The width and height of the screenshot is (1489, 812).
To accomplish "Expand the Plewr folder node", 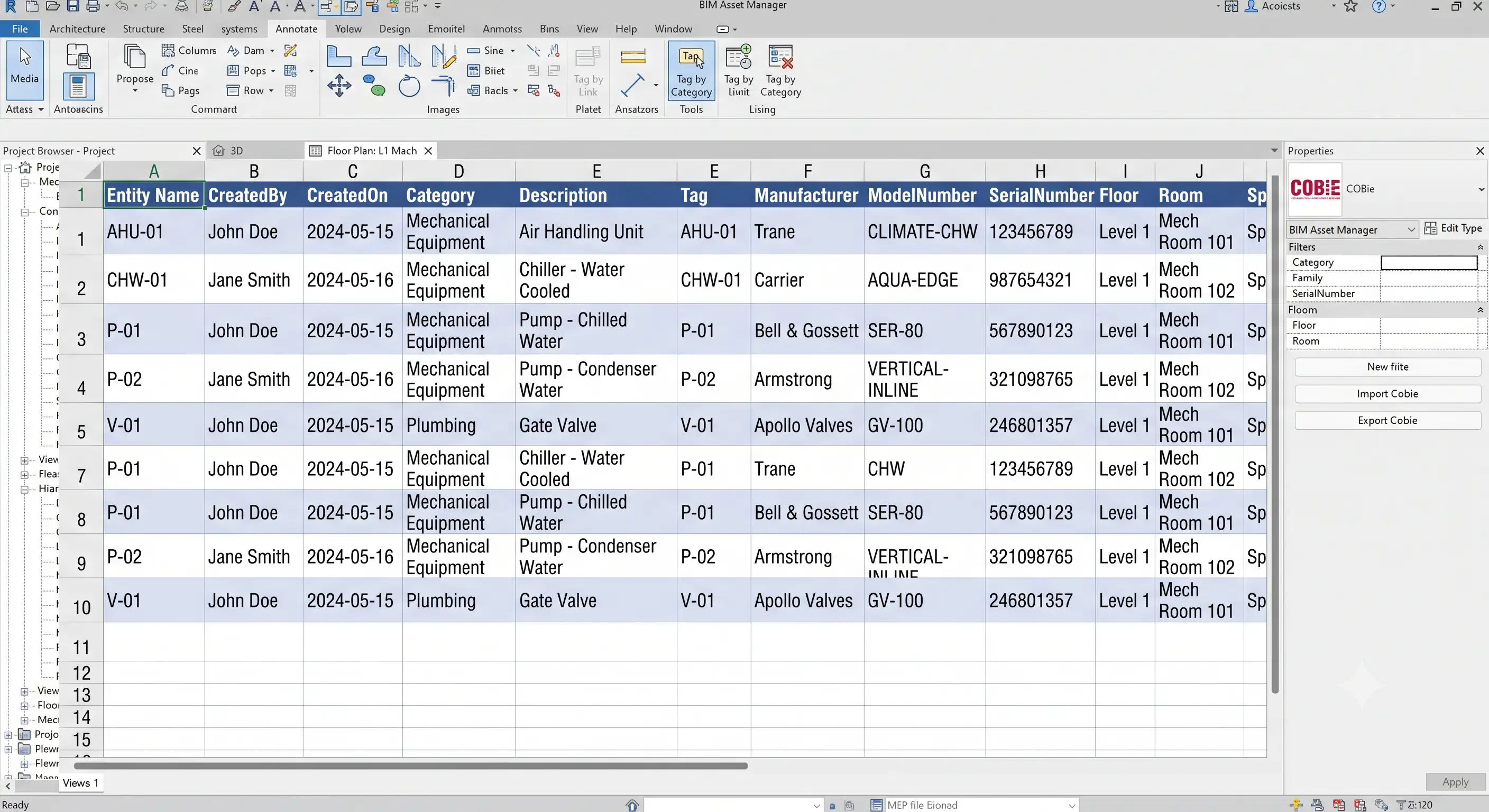I will pyautogui.click(x=8, y=749).
